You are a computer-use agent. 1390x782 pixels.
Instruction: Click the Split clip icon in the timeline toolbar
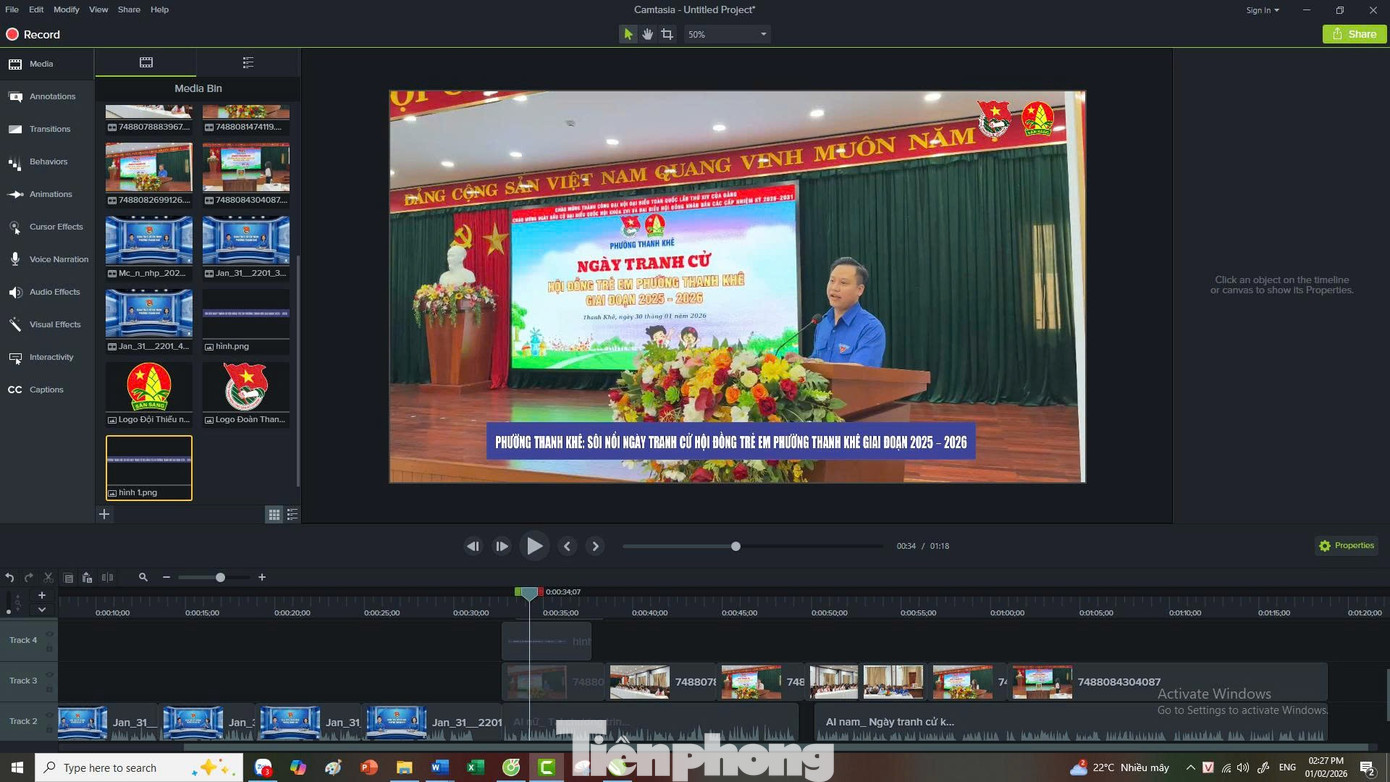[x=107, y=577]
